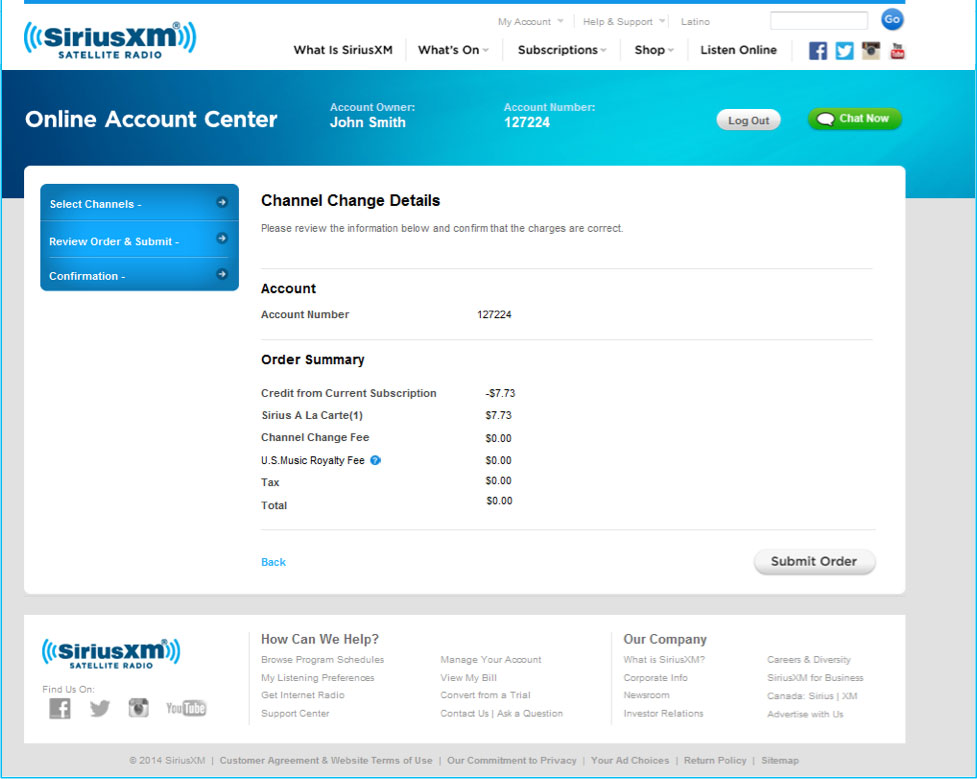This screenshot has width=977, height=779.
Task: Click arrow icon next to Select Channels
Action: pyautogui.click(x=222, y=202)
